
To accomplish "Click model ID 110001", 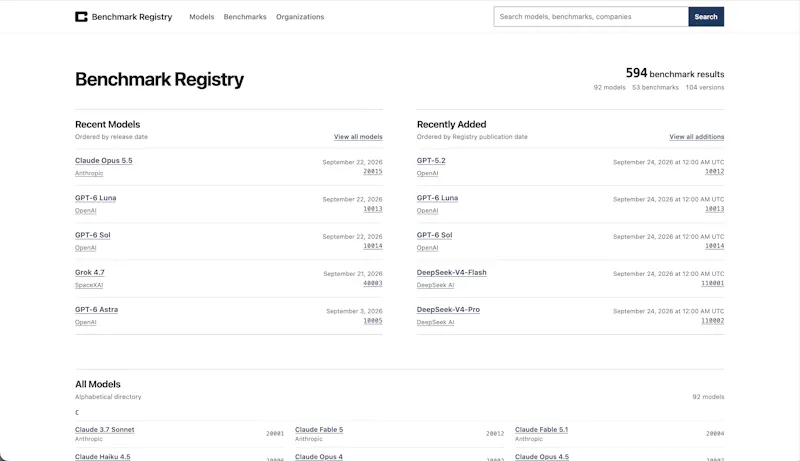I will coord(713,283).
